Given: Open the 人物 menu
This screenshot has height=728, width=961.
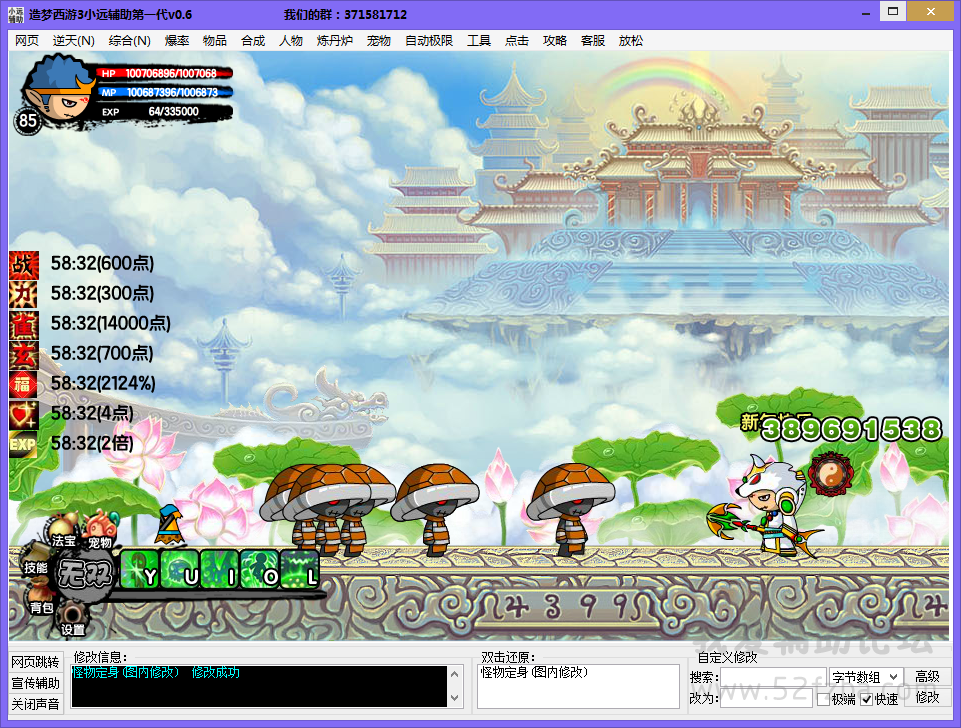Looking at the screenshot, I should (x=291, y=41).
